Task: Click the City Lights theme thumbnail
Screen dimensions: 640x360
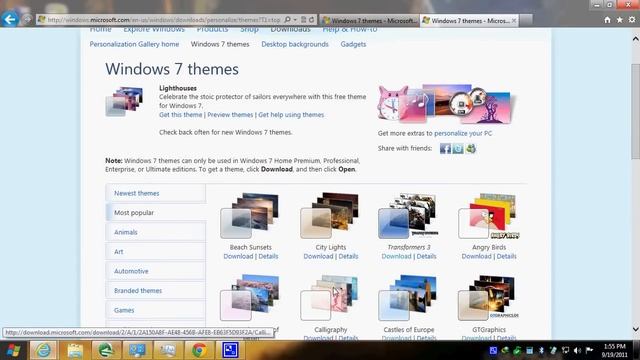Action: point(330,216)
